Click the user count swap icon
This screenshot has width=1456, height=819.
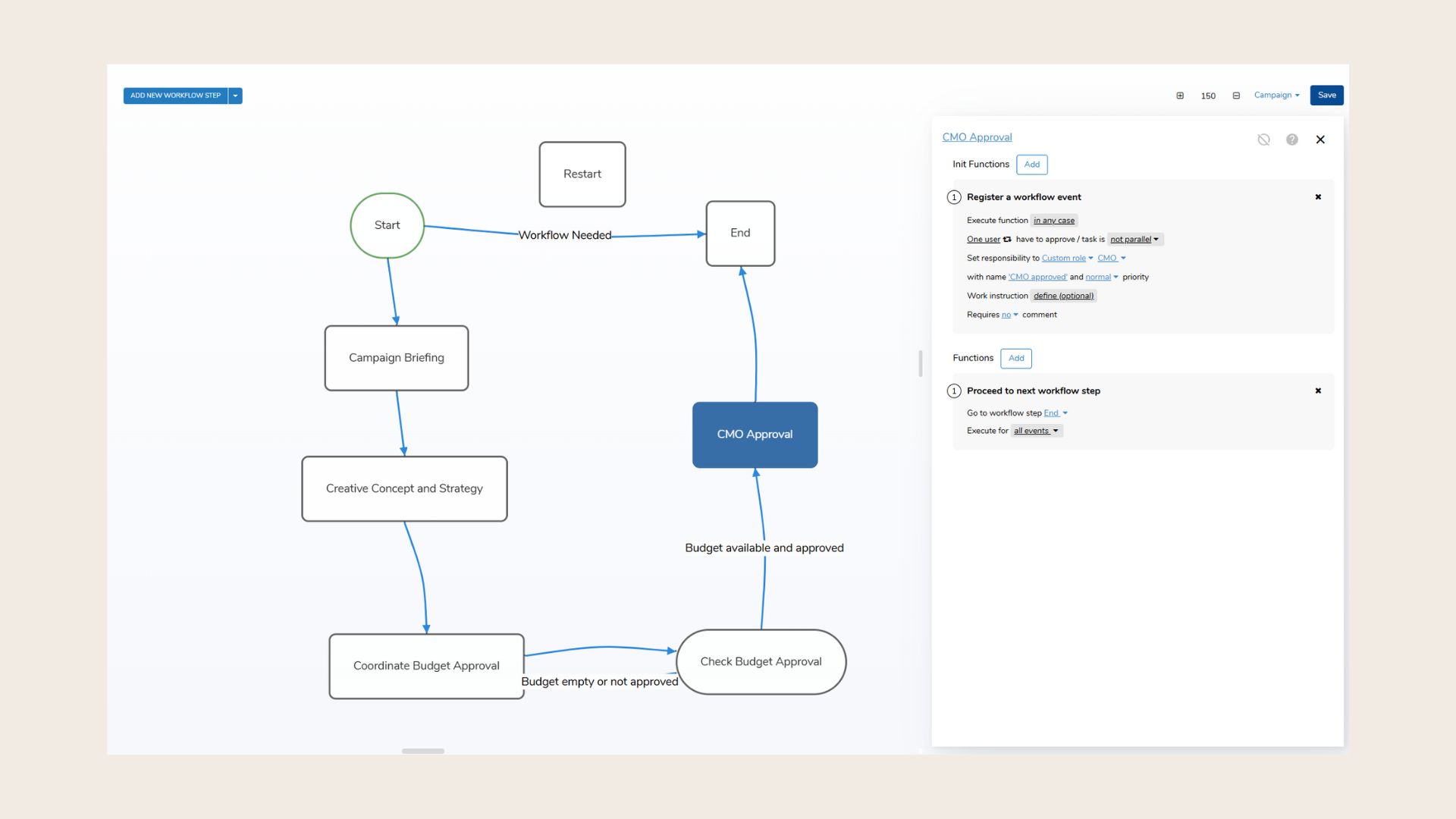pos(1007,239)
